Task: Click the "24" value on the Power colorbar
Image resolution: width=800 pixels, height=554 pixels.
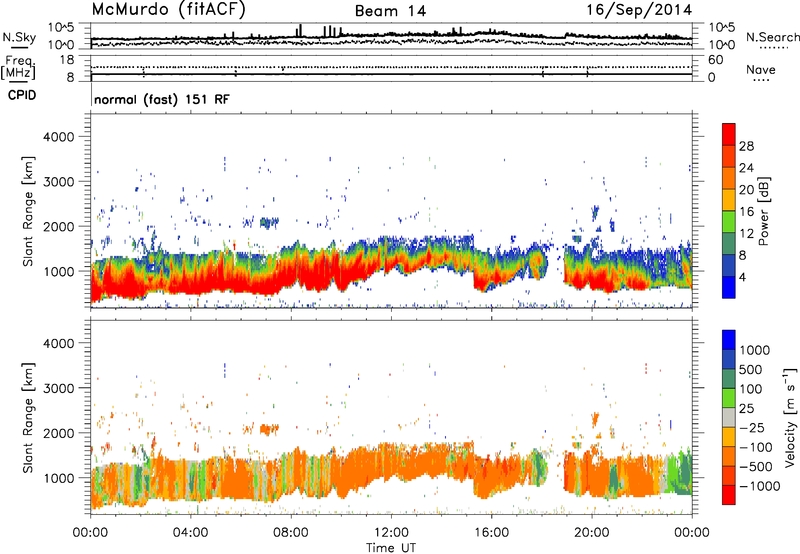Action: tap(746, 168)
